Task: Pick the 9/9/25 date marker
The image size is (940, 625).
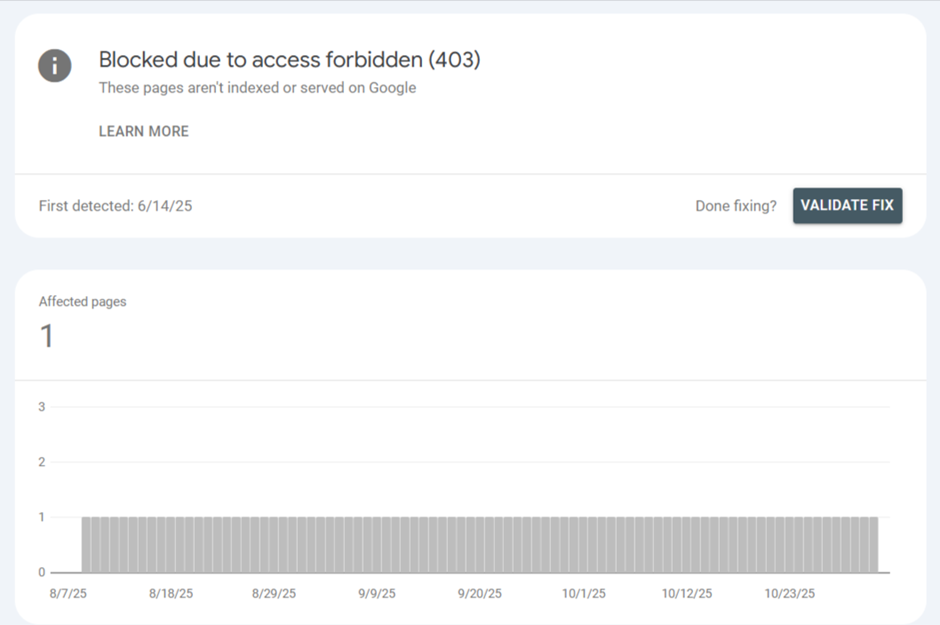Action: 377,593
